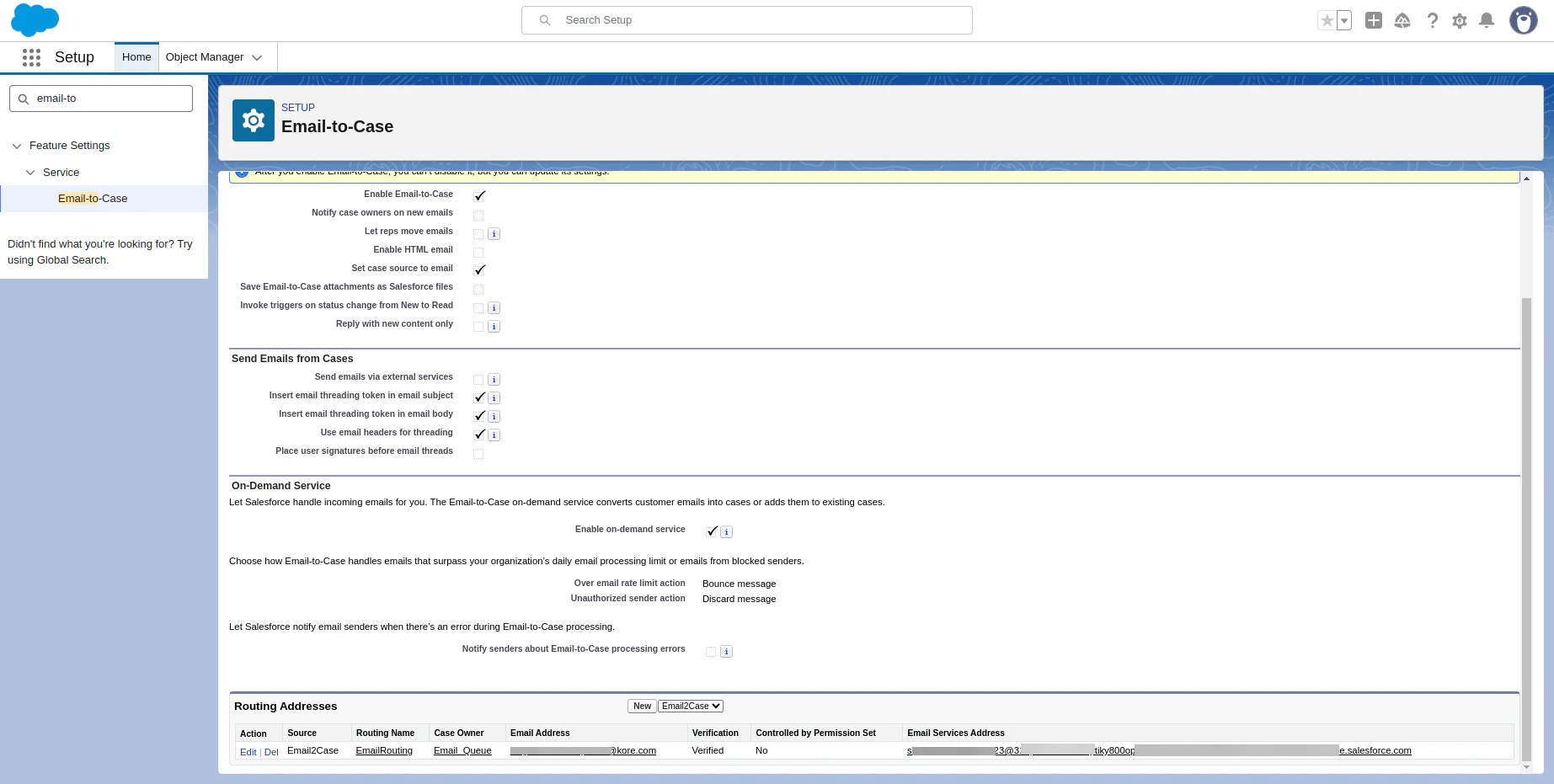Click the favorites star icon
This screenshot has width=1554, height=784.
(1327, 19)
